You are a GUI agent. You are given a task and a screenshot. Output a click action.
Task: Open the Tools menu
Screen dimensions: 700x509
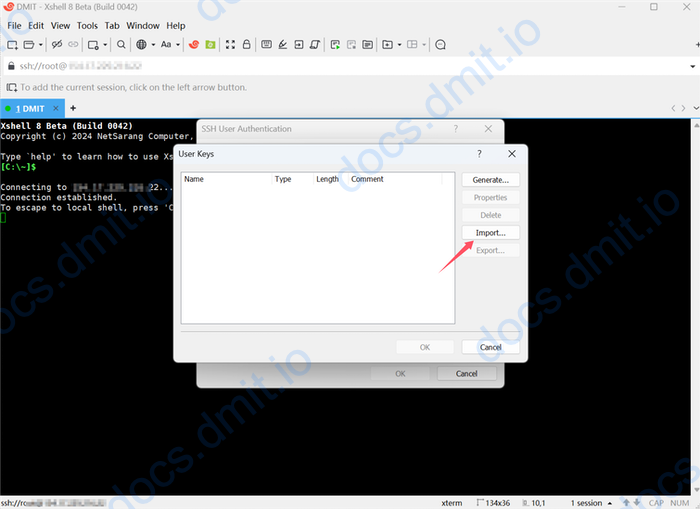(87, 25)
